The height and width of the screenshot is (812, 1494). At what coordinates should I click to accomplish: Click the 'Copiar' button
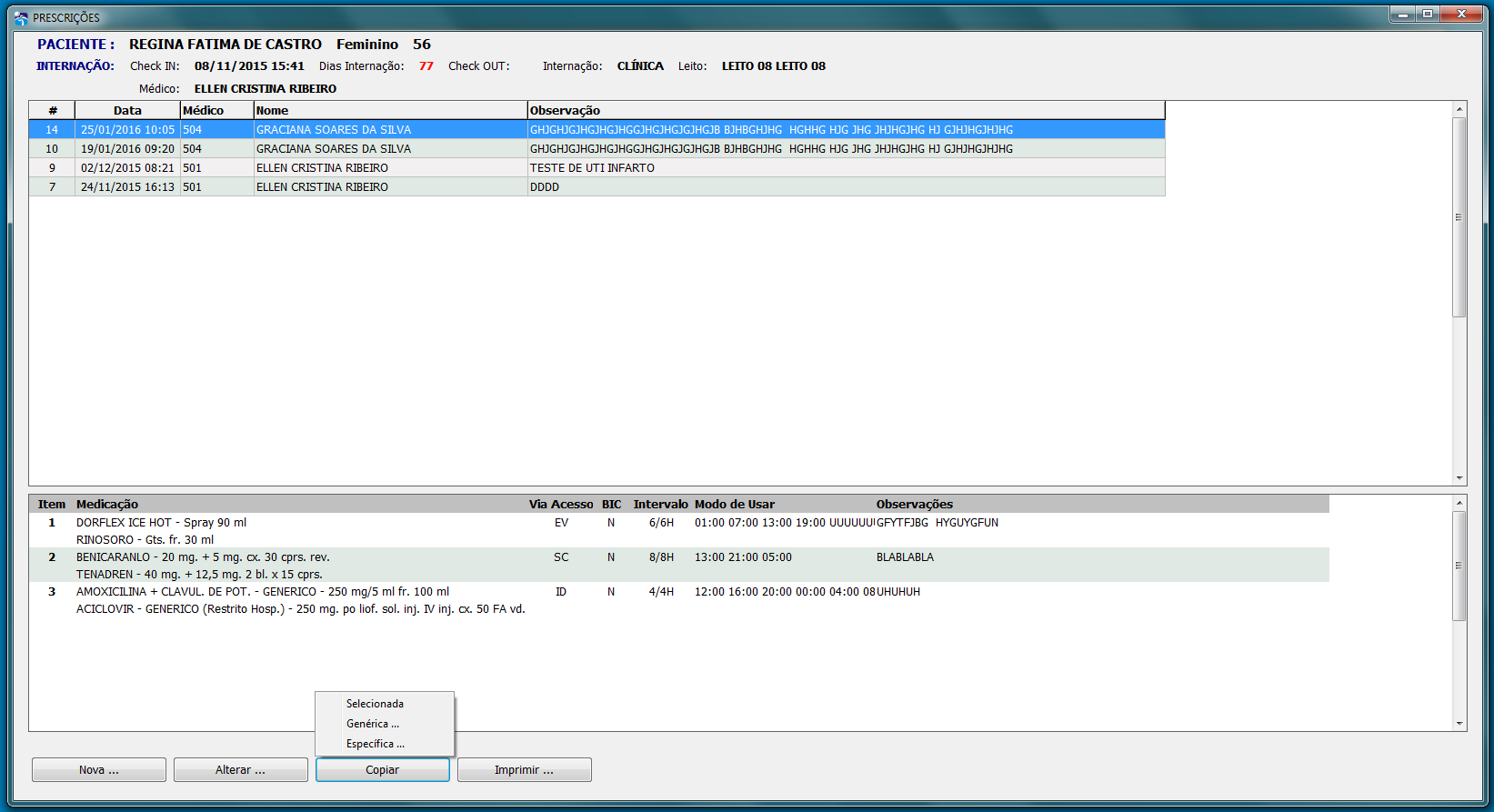coord(383,770)
